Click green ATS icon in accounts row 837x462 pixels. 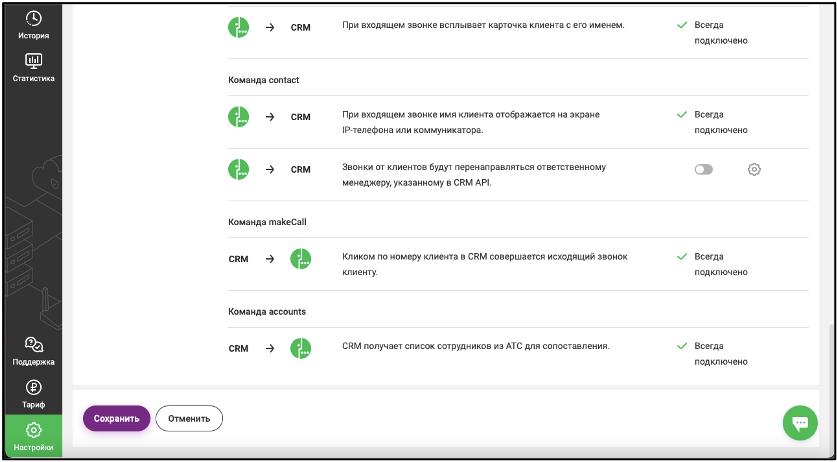301,348
